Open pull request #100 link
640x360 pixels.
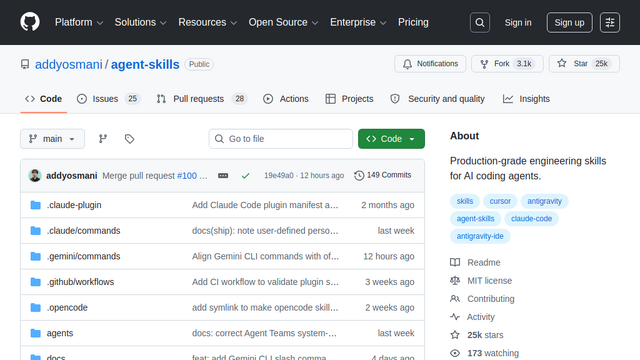(187, 176)
